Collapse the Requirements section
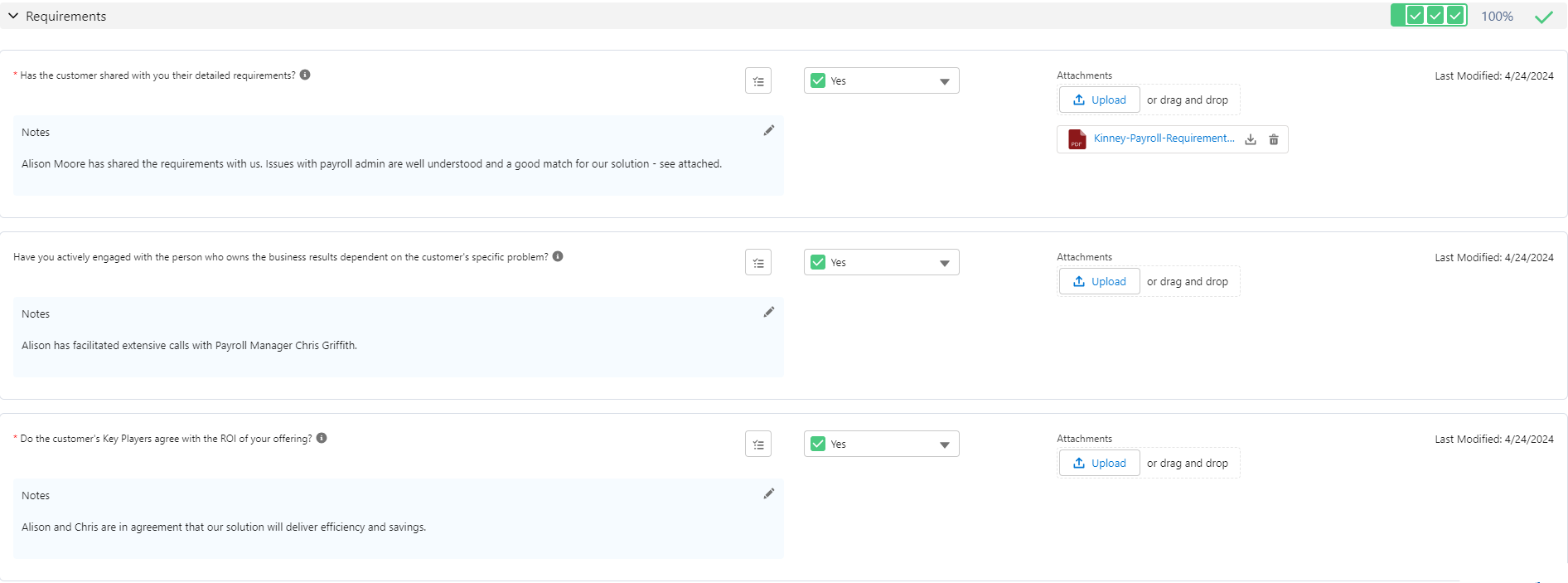Viewport: 1568px width, 583px height. (x=13, y=16)
